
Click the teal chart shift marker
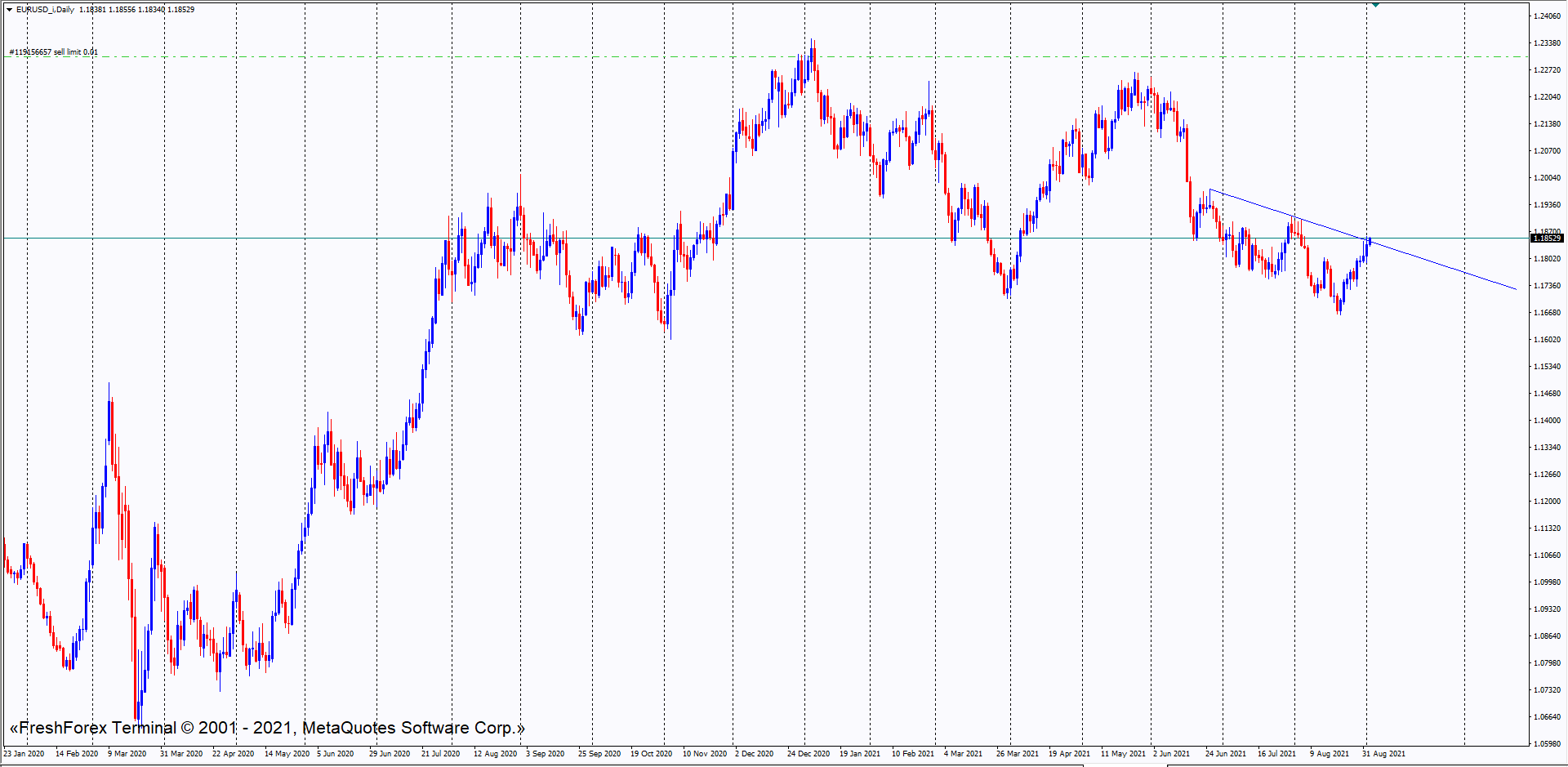(x=1375, y=5)
